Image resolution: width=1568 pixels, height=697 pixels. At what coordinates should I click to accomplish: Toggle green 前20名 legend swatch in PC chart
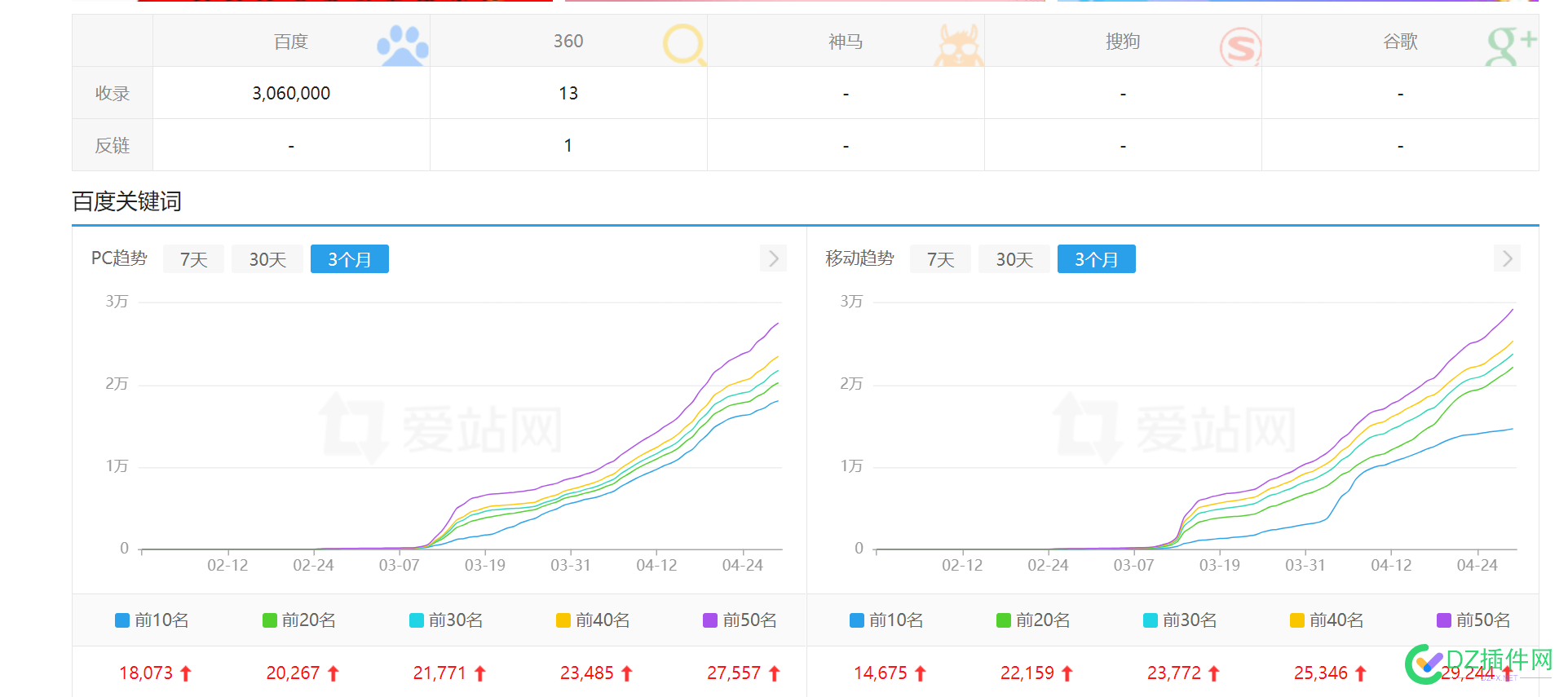click(270, 620)
